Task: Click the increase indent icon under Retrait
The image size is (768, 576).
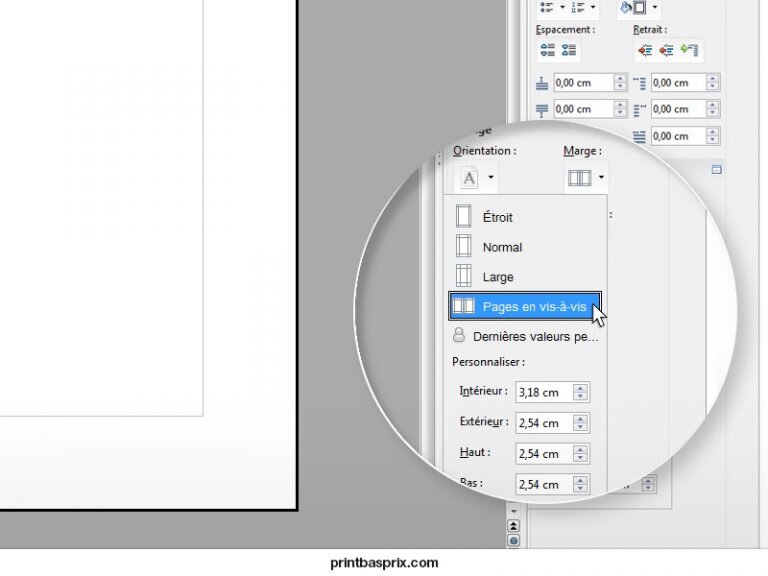Action: [x=645, y=50]
